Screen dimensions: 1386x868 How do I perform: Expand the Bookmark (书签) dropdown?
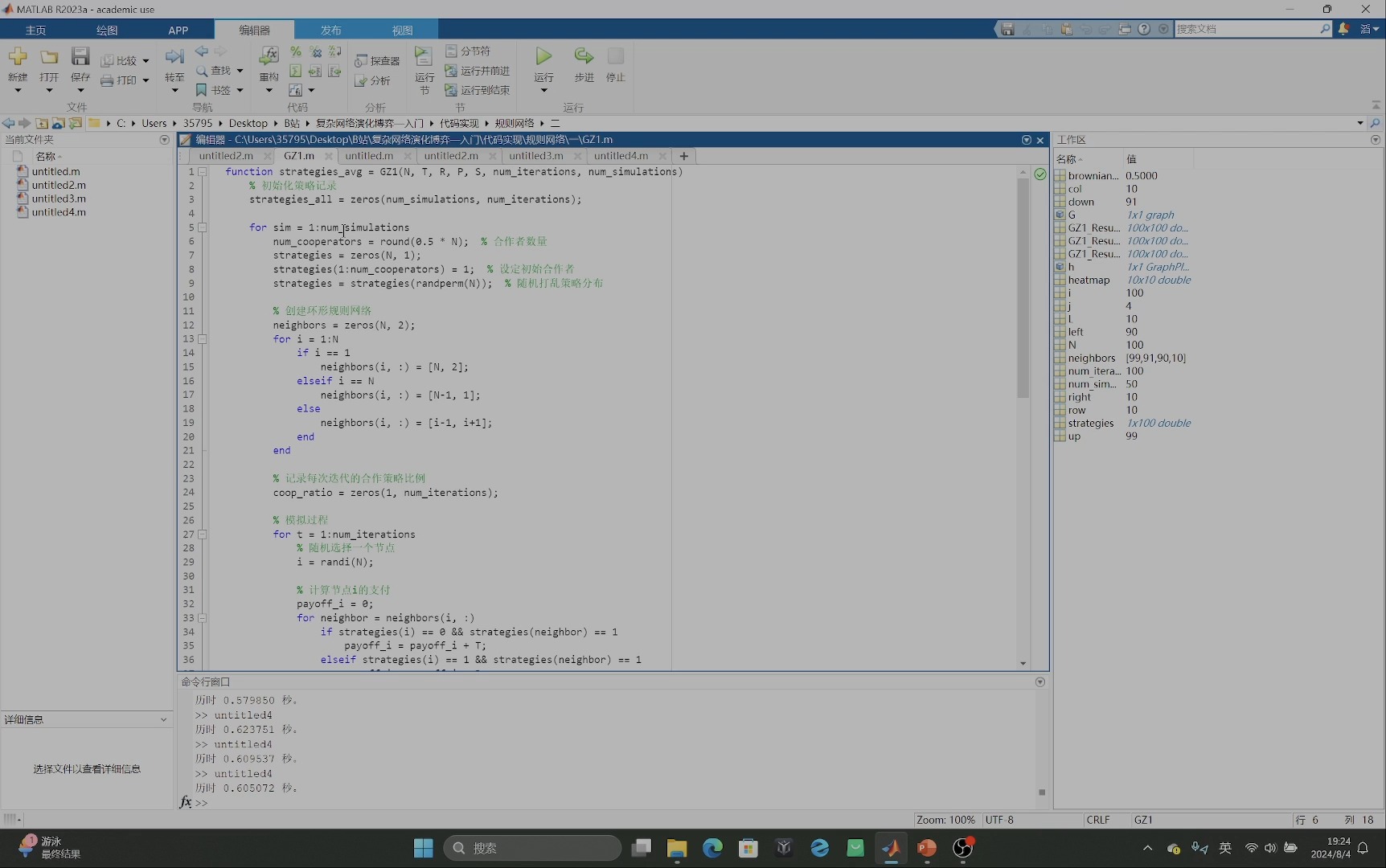pyautogui.click(x=240, y=91)
